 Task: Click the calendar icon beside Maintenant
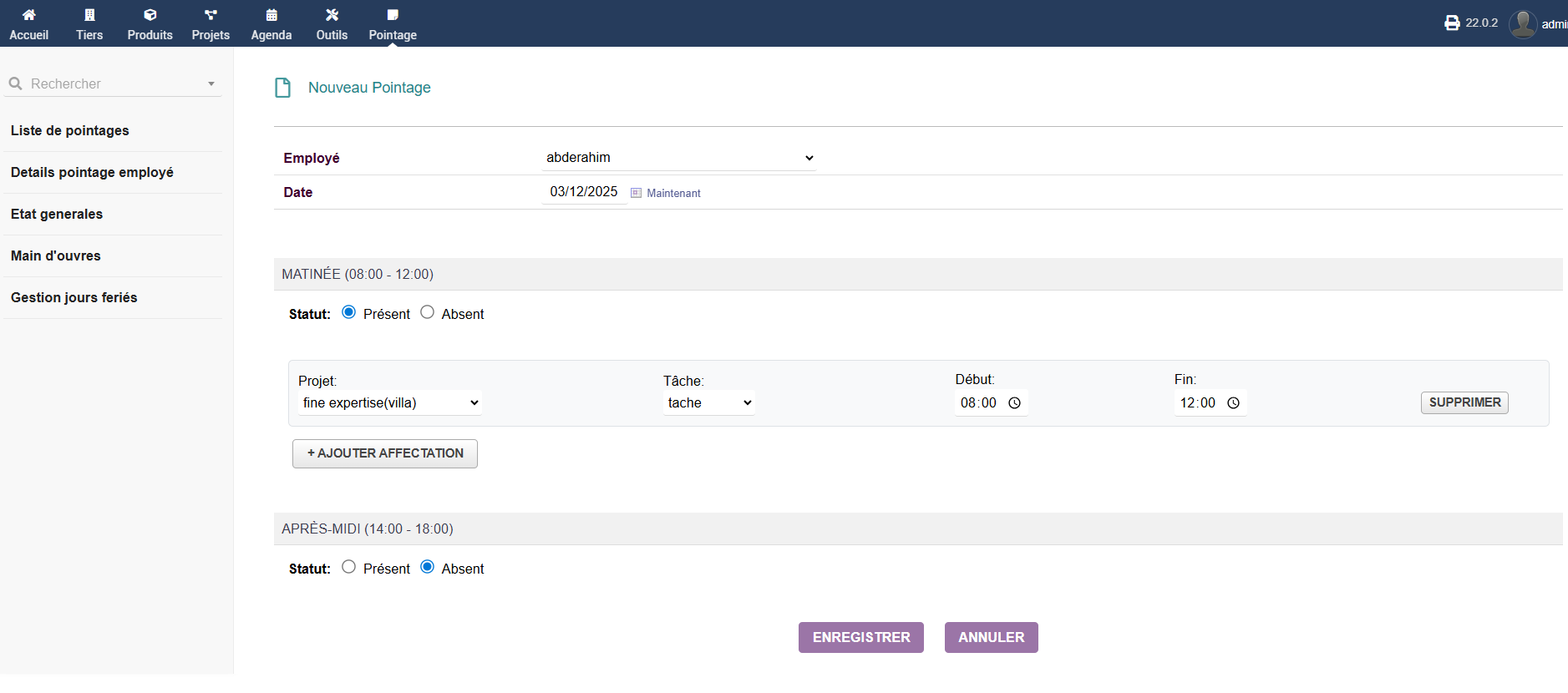636,193
